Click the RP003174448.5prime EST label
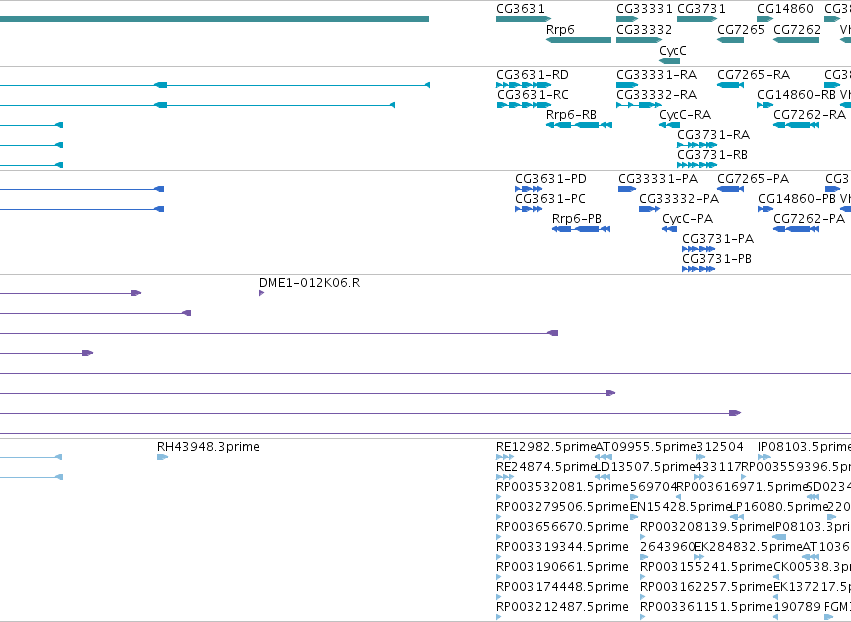851x622 pixels. coord(562,588)
